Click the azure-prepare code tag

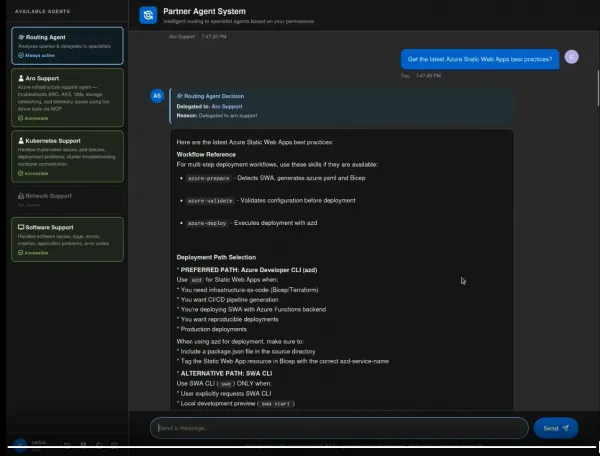coord(209,178)
